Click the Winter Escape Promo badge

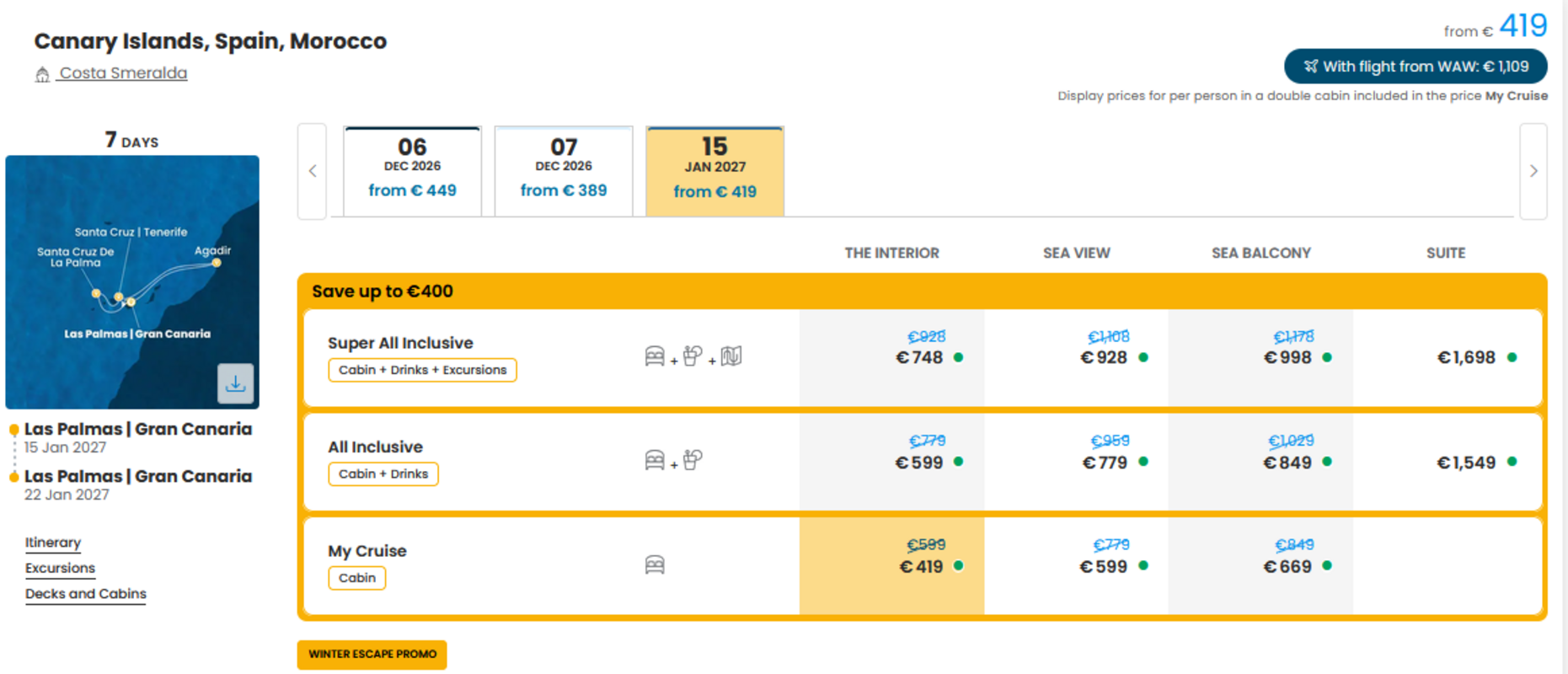(372, 655)
